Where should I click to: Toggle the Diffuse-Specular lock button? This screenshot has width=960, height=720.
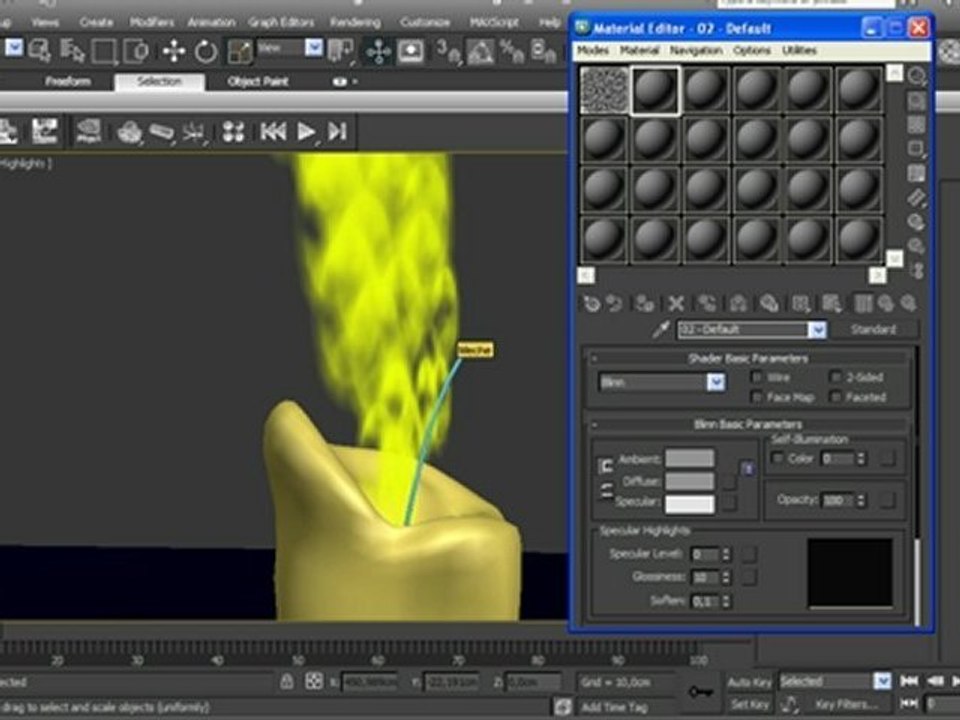tap(606, 490)
